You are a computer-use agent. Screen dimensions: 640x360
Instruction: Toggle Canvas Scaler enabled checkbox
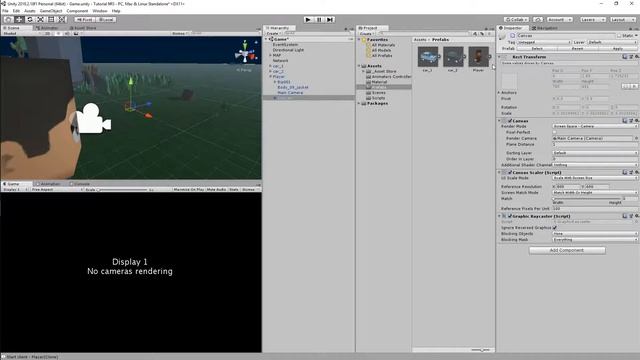pos(510,172)
